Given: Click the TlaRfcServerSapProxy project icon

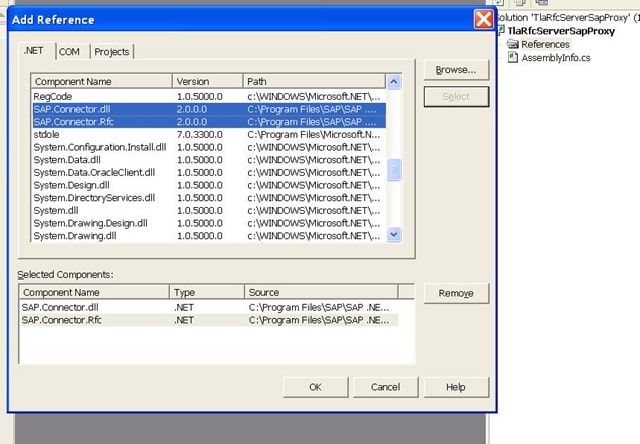Looking at the screenshot, I should click(x=500, y=30).
